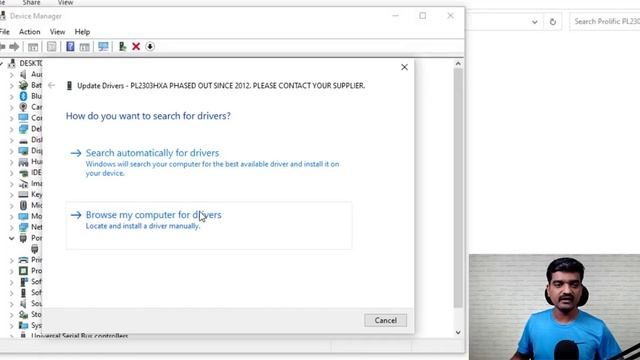The width and height of the screenshot is (640, 360).
Task: Select the DESKTOP root computer node
Action: click(x=31, y=63)
